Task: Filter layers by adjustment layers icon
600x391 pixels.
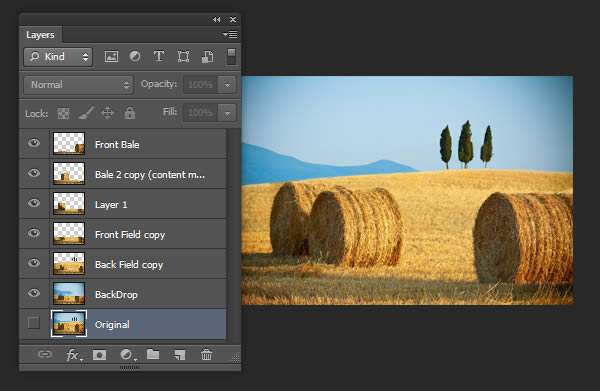Action: click(135, 57)
